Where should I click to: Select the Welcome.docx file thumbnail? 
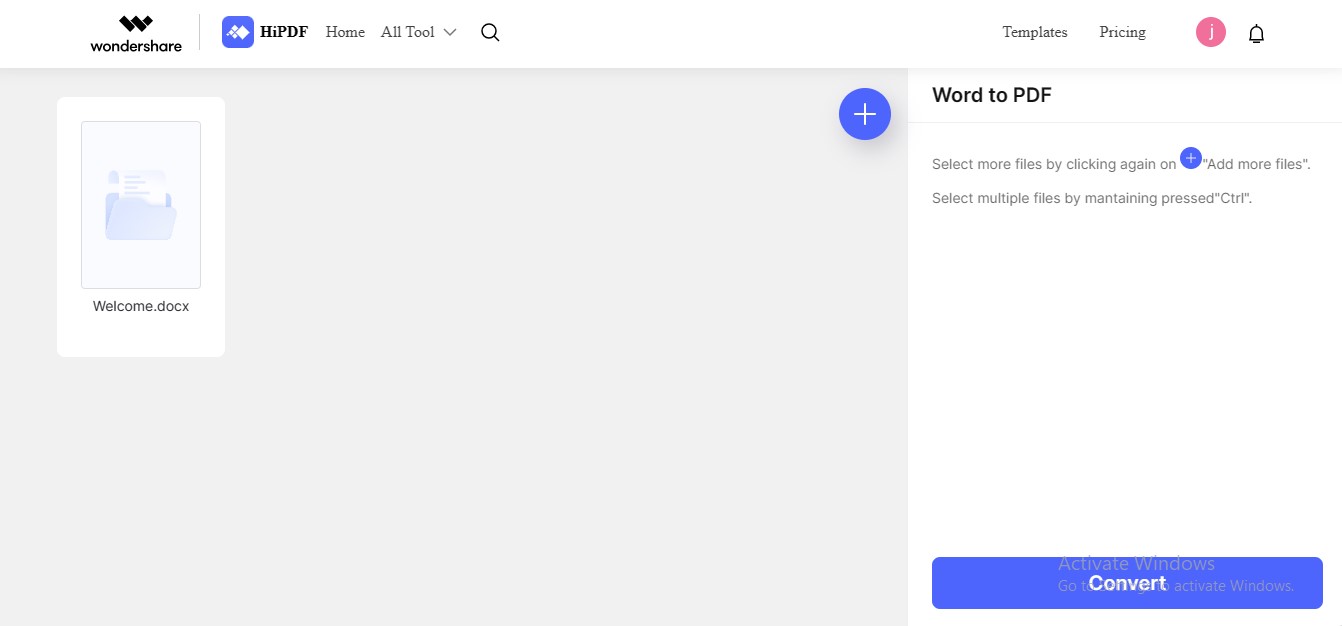point(141,205)
